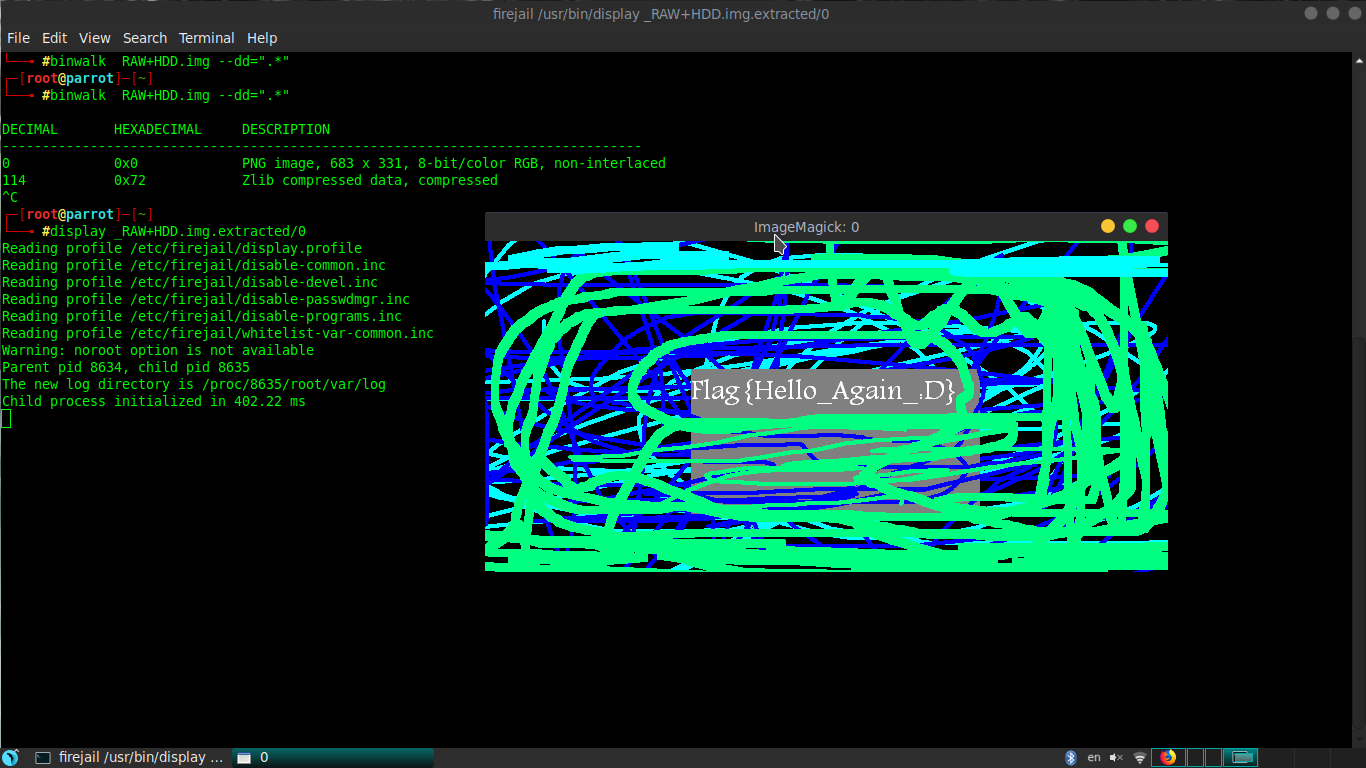The width and height of the screenshot is (1366, 768).
Task: Launch Firefox from the taskbar
Action: click(x=1166, y=757)
